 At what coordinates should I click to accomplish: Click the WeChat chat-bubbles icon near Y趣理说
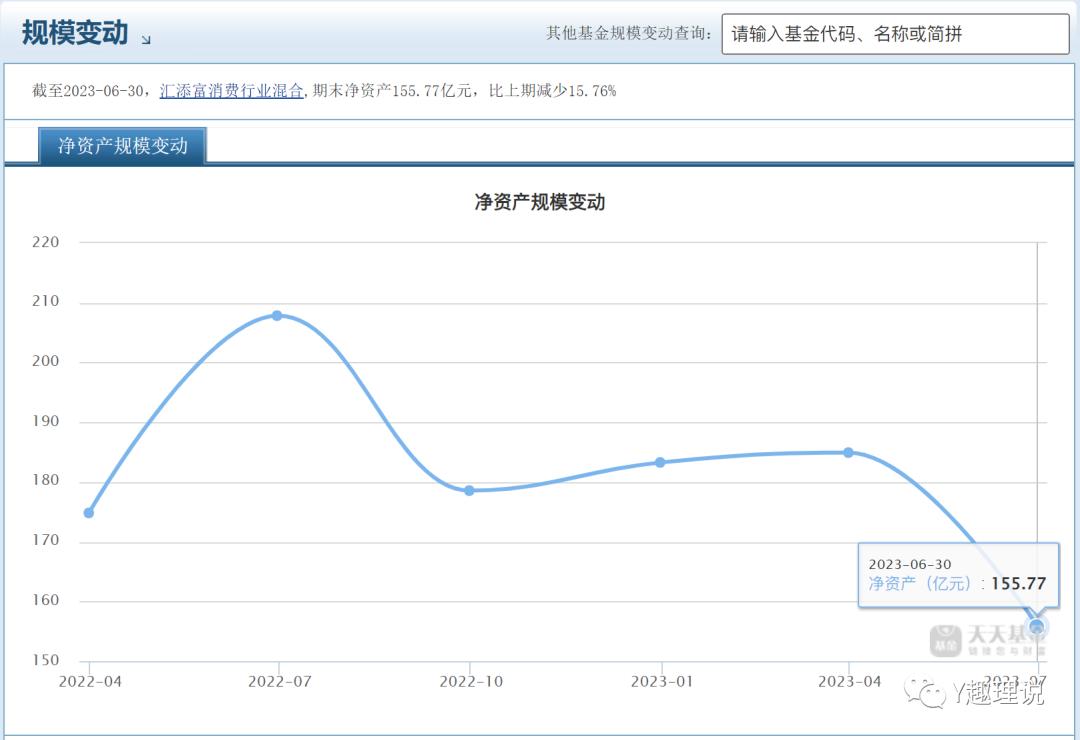(928, 690)
